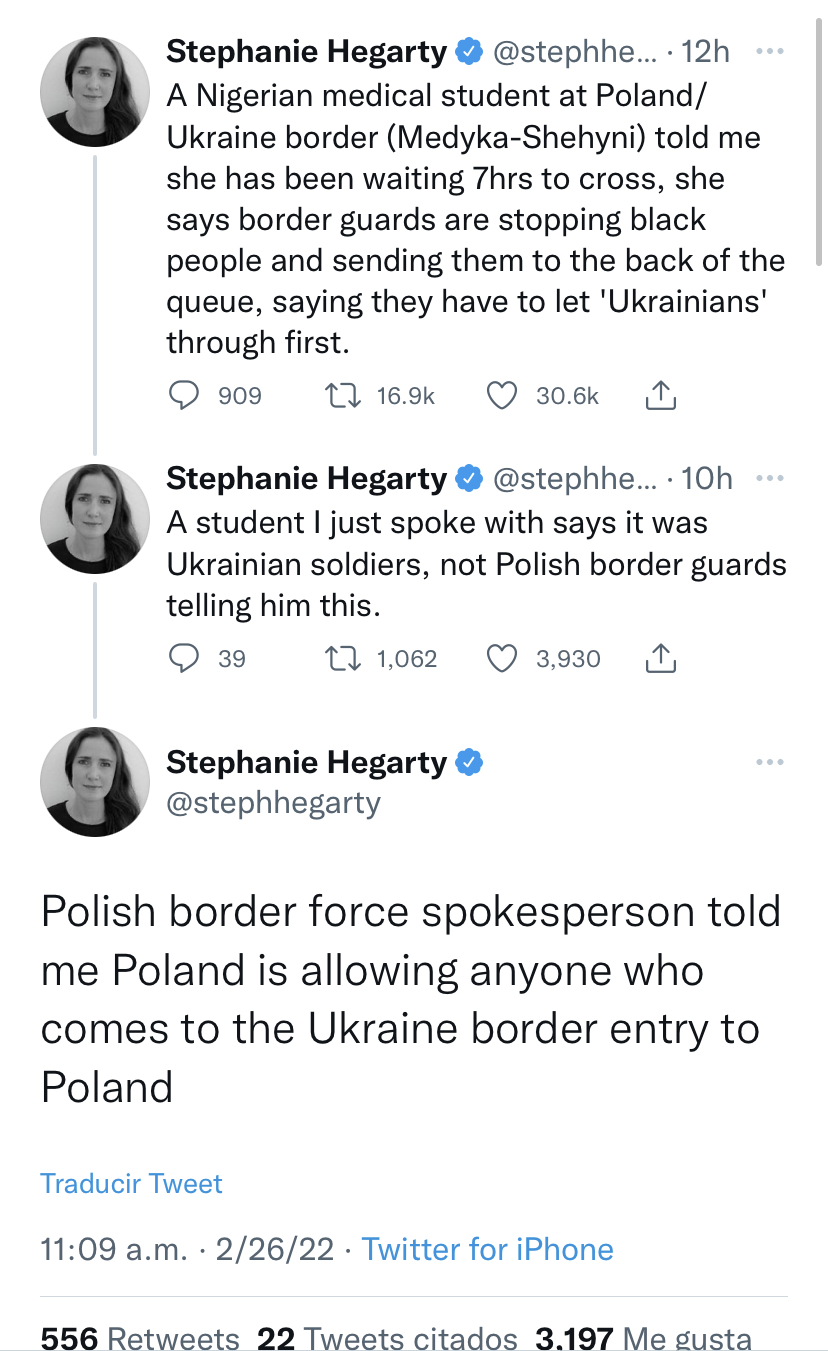Screen dimensions: 828x1351
Task: Reply to the Ukrainian soldiers tweet
Action: point(183,658)
